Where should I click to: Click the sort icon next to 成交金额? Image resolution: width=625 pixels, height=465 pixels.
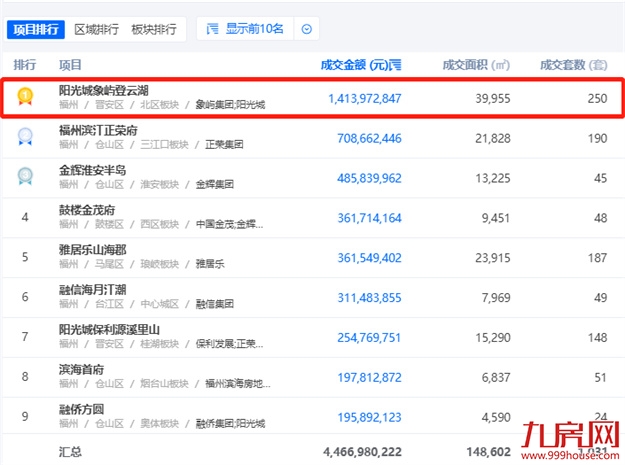pos(395,65)
